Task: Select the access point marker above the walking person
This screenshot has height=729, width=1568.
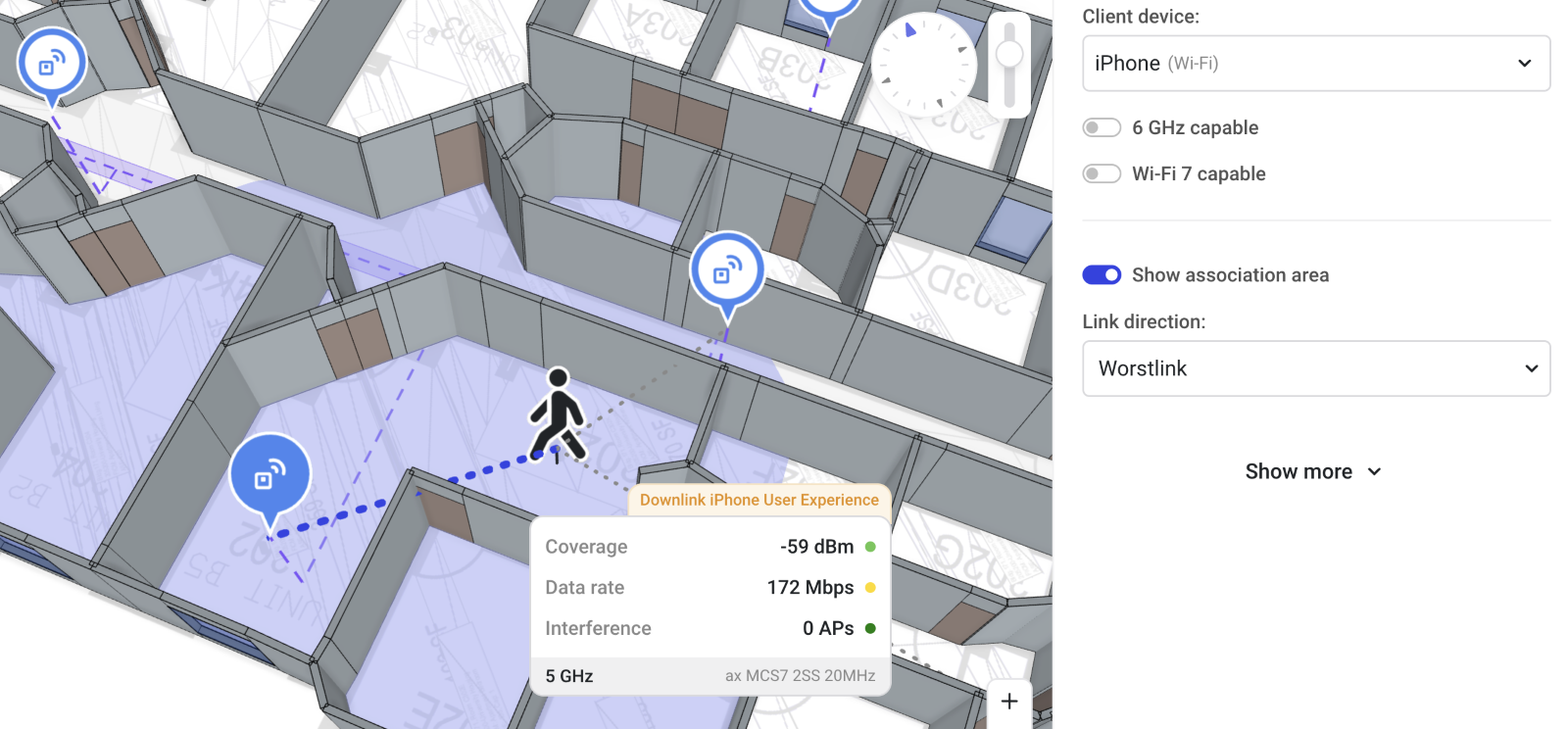Action: 727,272
